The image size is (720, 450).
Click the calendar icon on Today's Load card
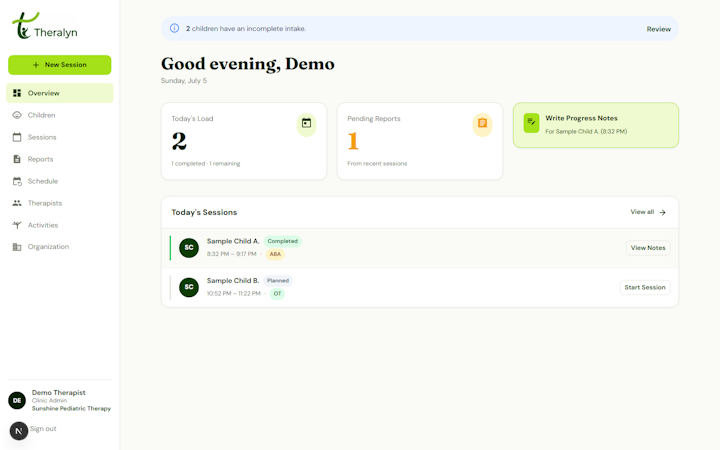click(306, 123)
